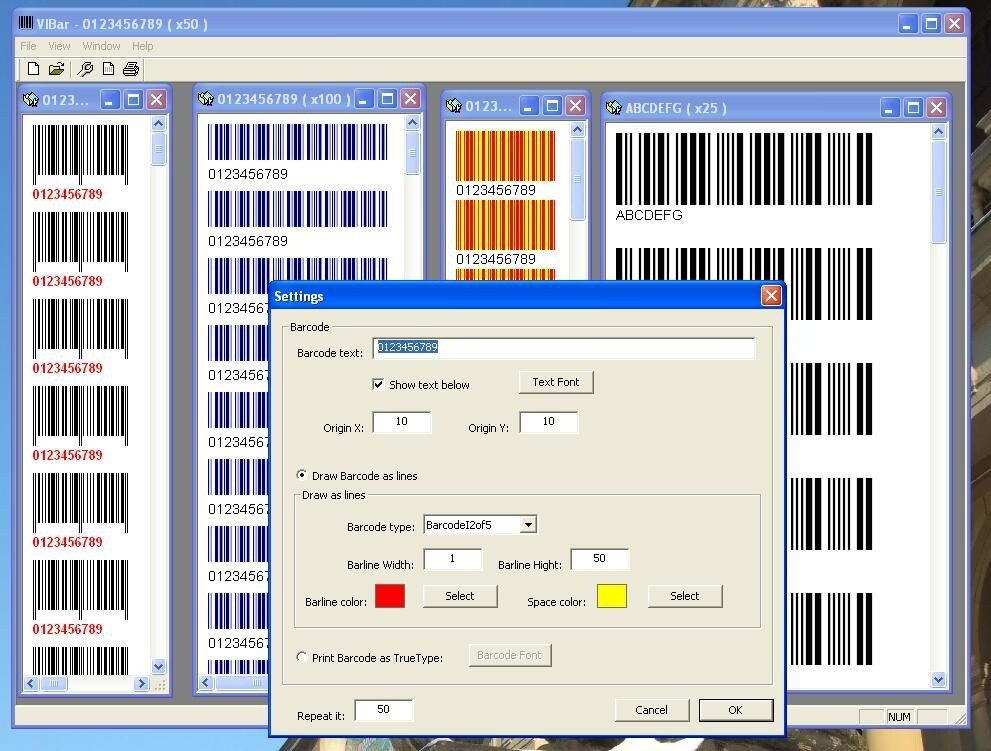Image resolution: width=991 pixels, height=751 pixels.
Task: Click the Print toolbar icon
Action: [x=131, y=69]
